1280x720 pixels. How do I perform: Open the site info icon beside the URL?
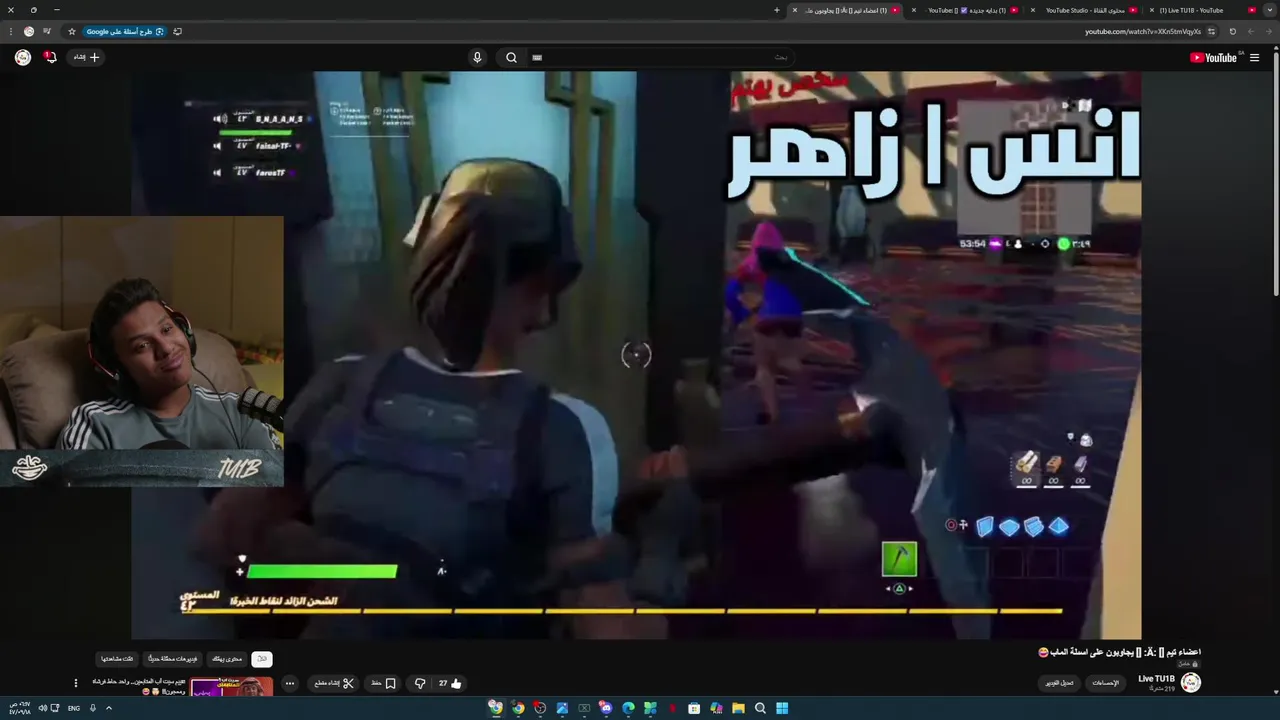[x=1211, y=32]
